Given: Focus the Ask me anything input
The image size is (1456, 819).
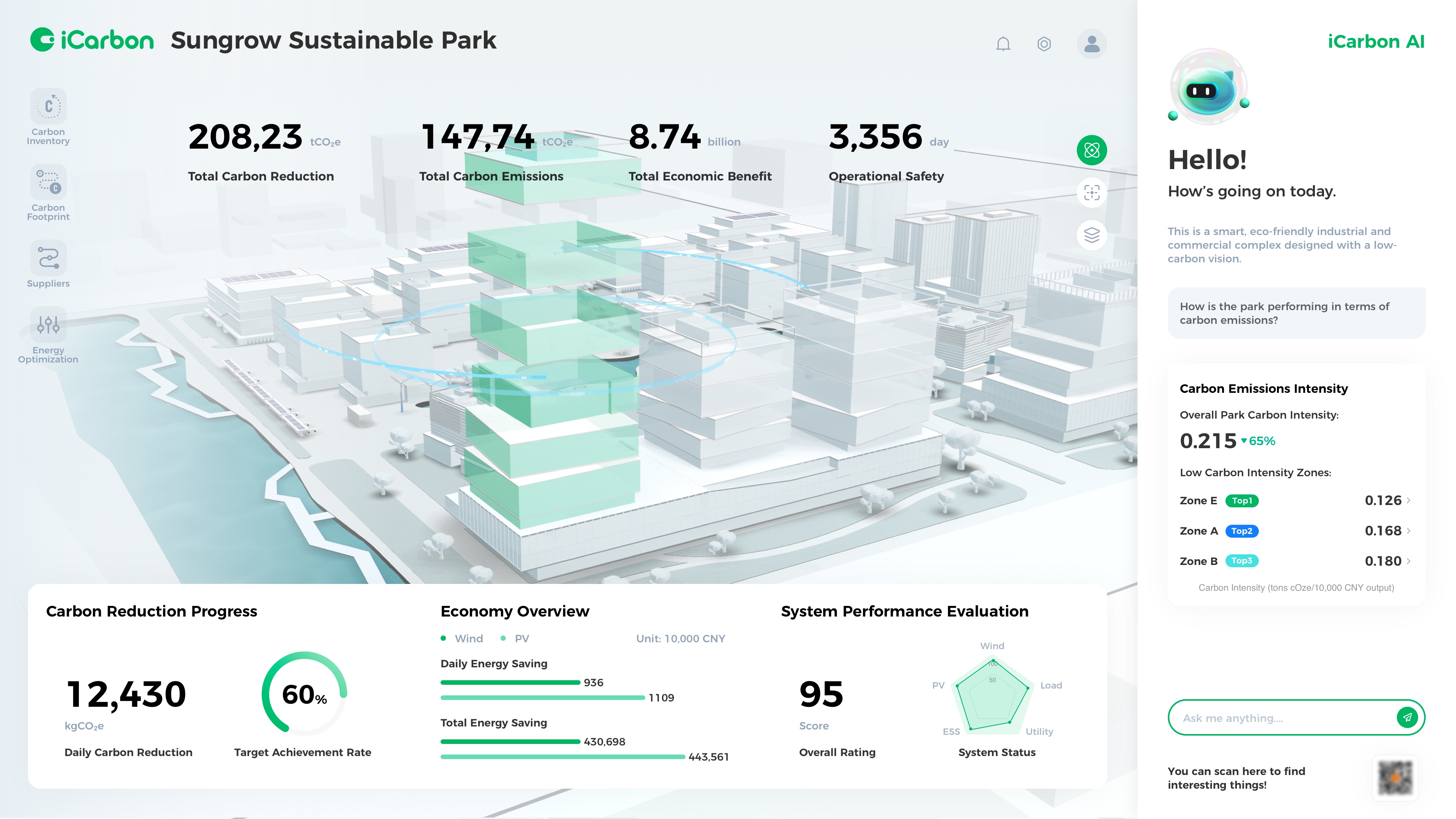Looking at the screenshot, I should coord(1277,718).
